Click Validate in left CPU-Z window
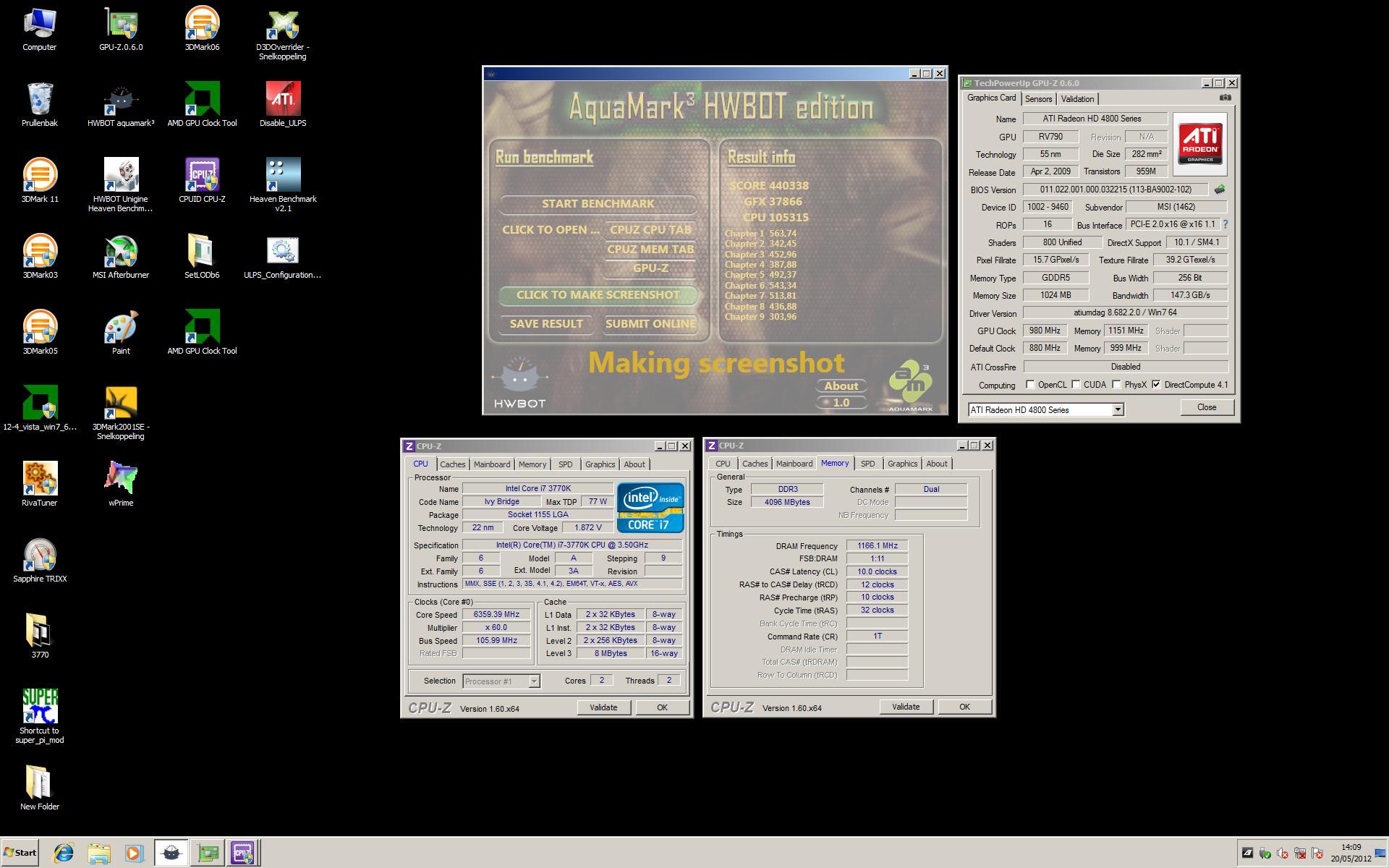Viewport: 1389px width, 868px height. point(603,707)
